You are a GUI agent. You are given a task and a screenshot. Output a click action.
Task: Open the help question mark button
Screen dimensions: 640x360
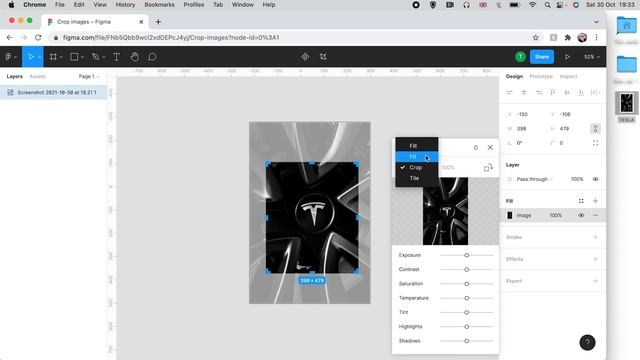[587, 342]
